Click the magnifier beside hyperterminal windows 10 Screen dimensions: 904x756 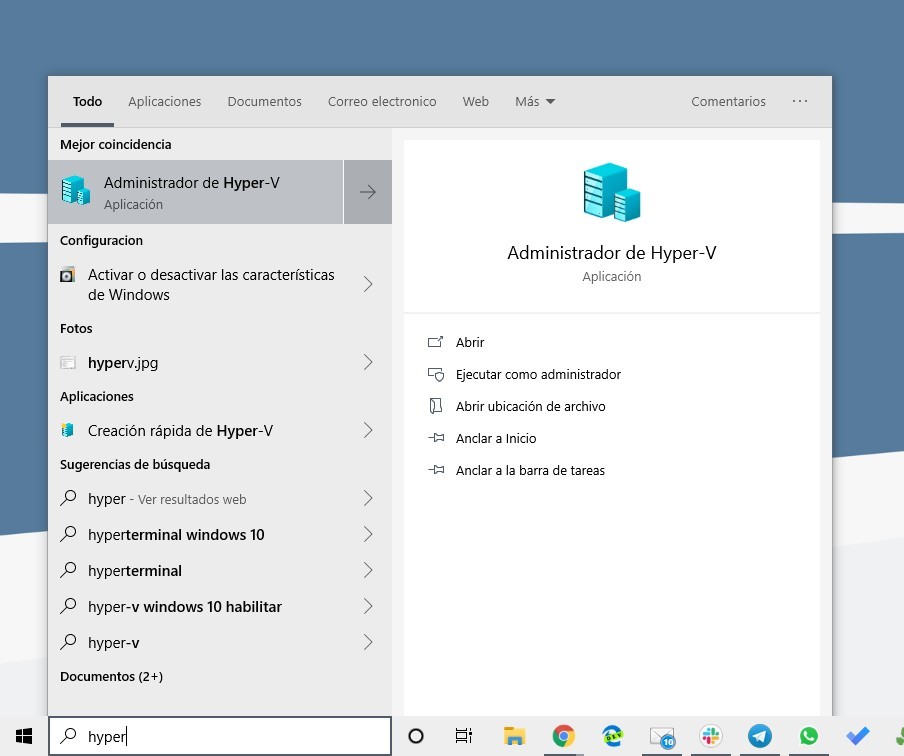click(68, 533)
